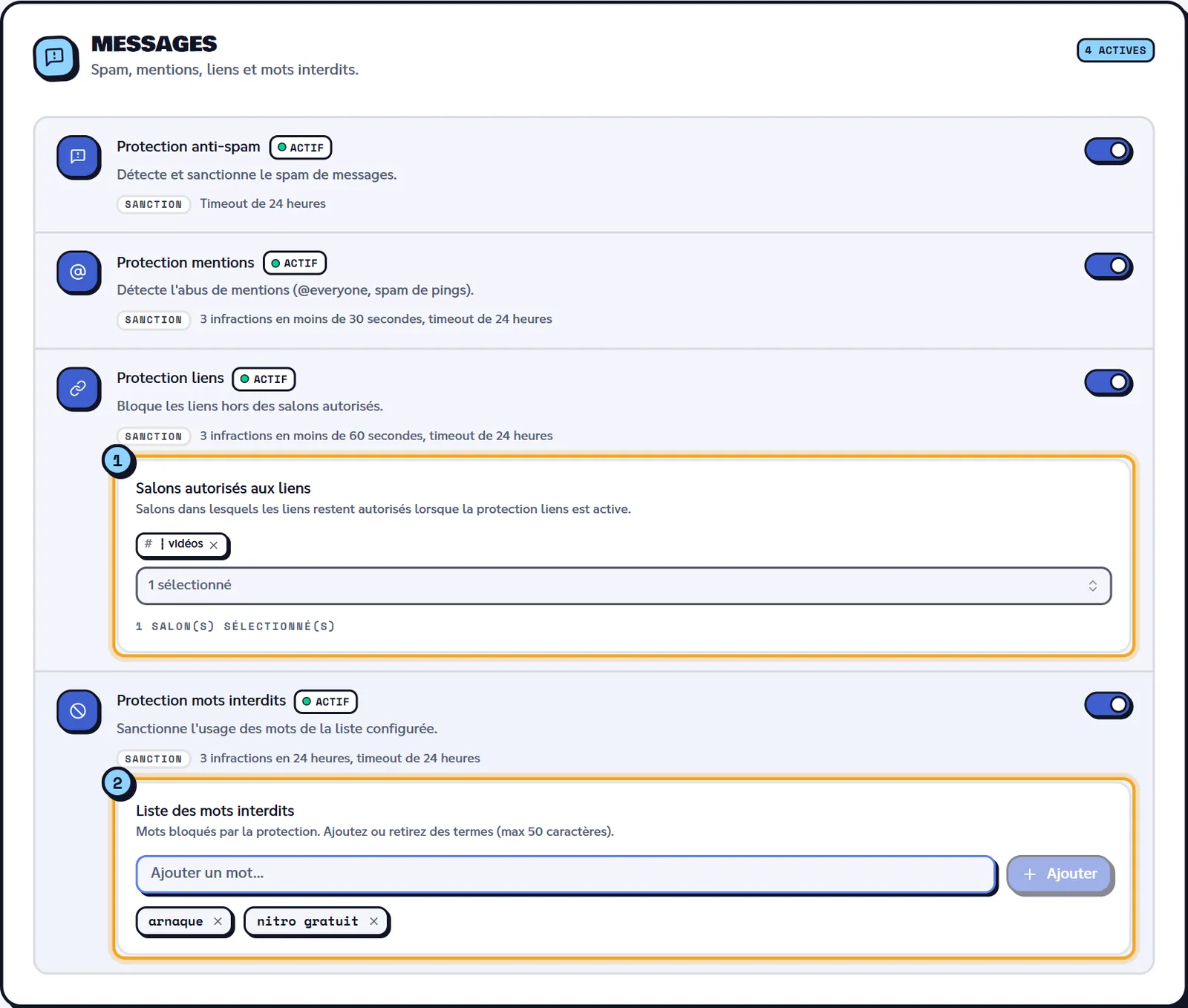Image resolution: width=1188 pixels, height=1008 pixels.
Task: Click the Ajouter button to add a word
Action: tap(1060, 874)
